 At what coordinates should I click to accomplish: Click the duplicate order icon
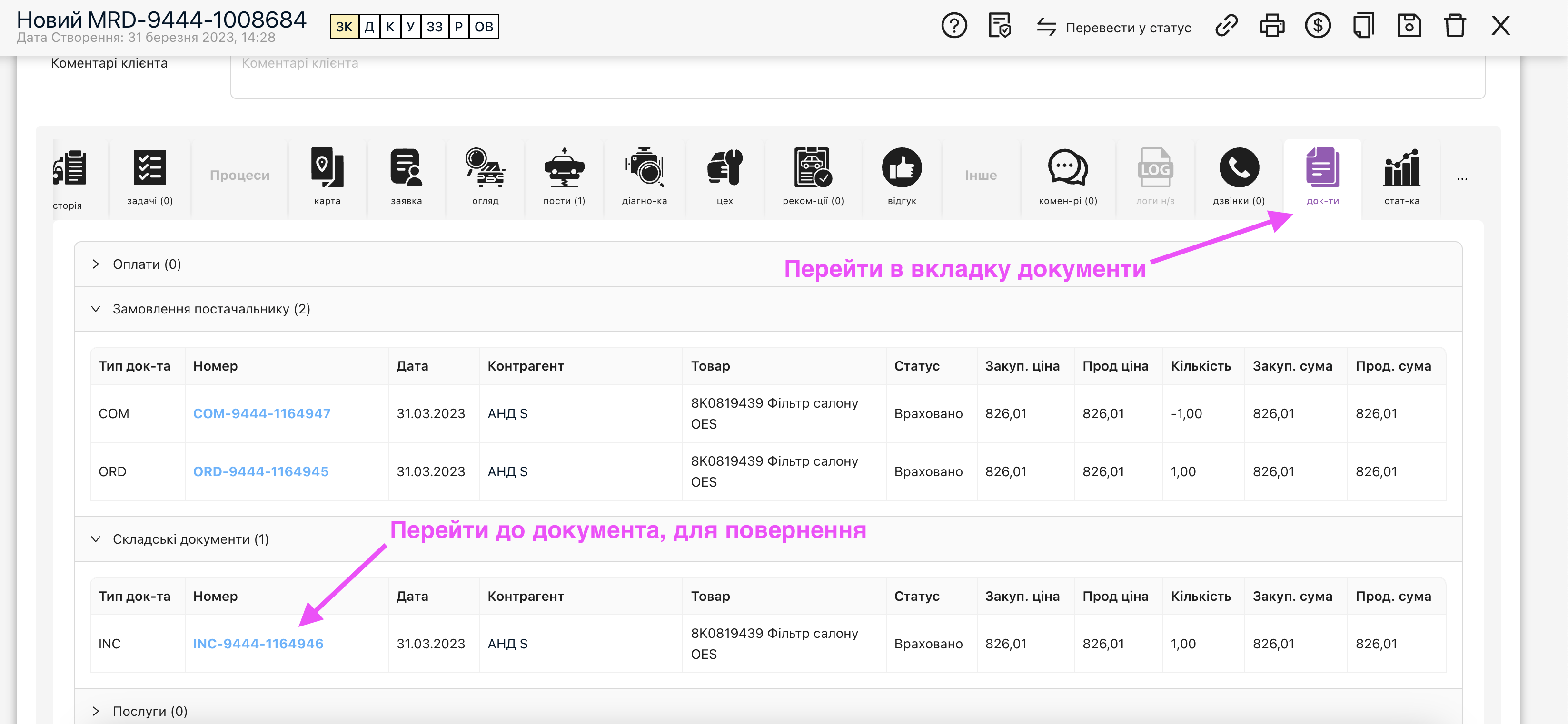(x=1363, y=26)
